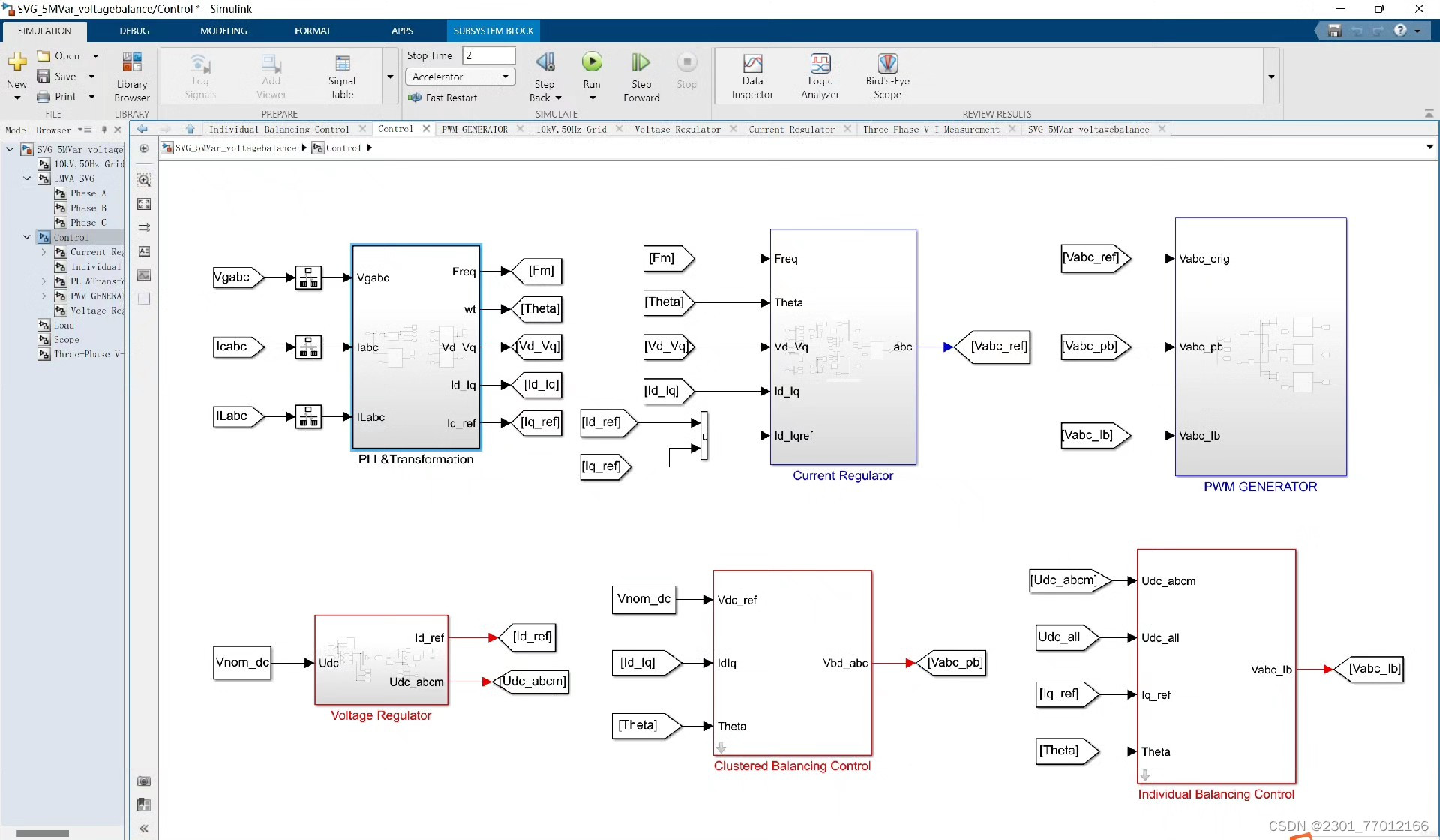Click the New model icon
The image size is (1440, 840).
[x=16, y=61]
